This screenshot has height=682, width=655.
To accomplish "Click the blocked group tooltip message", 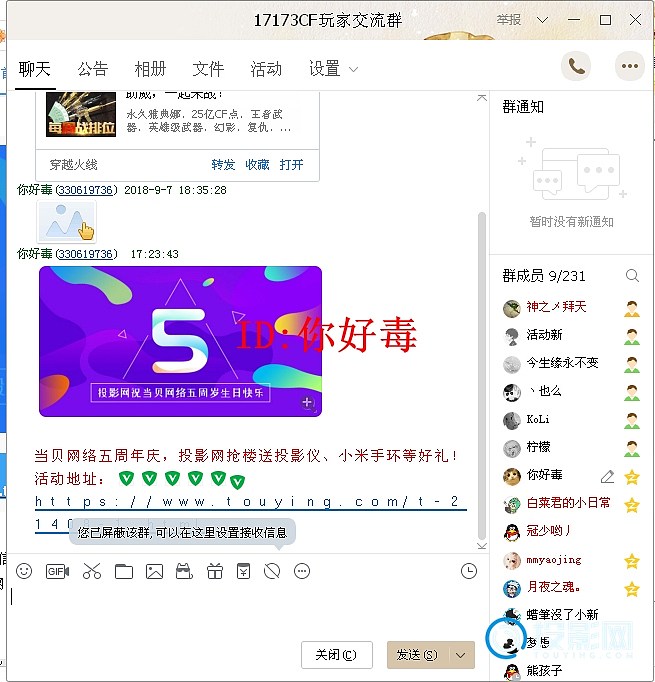I will pyautogui.click(x=182, y=532).
